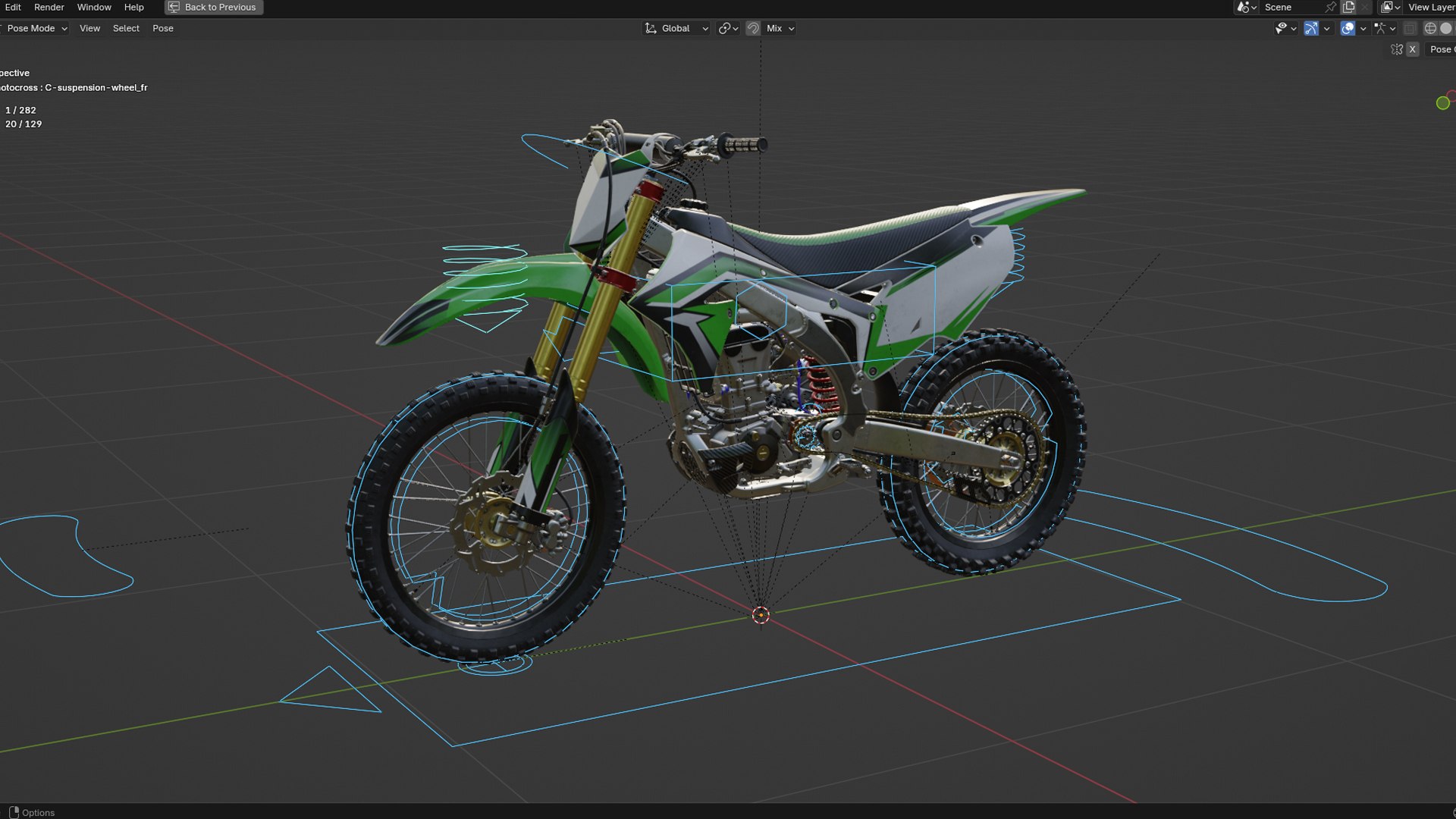Image resolution: width=1456 pixels, height=819 pixels.
Task: Toggle the snapping magnet icon
Action: tap(753, 28)
